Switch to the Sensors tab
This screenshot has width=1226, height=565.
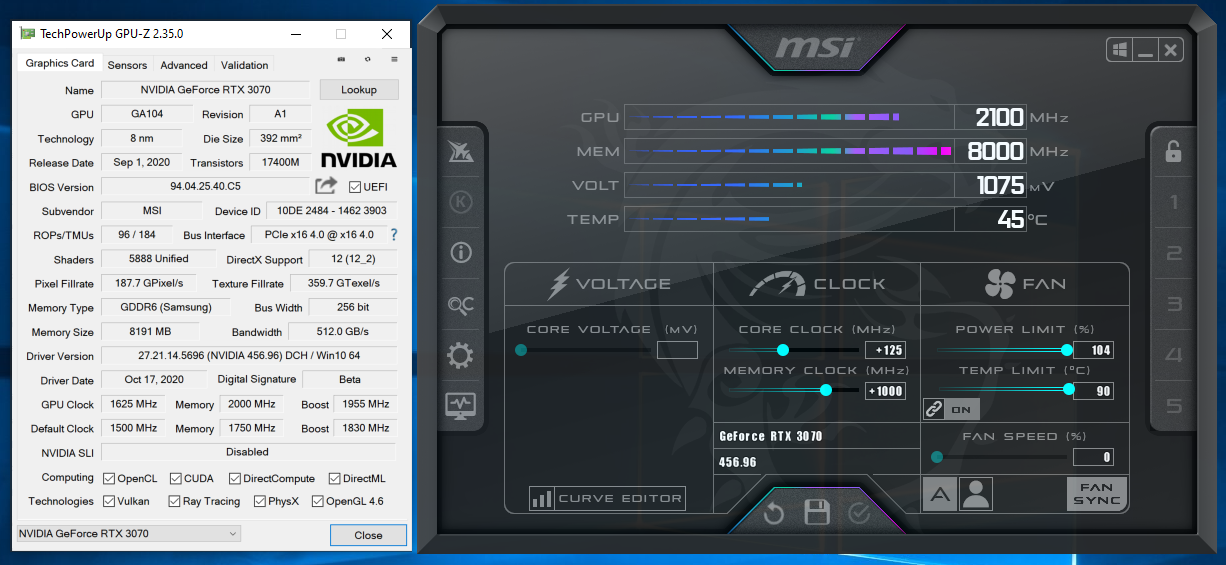tap(127, 65)
